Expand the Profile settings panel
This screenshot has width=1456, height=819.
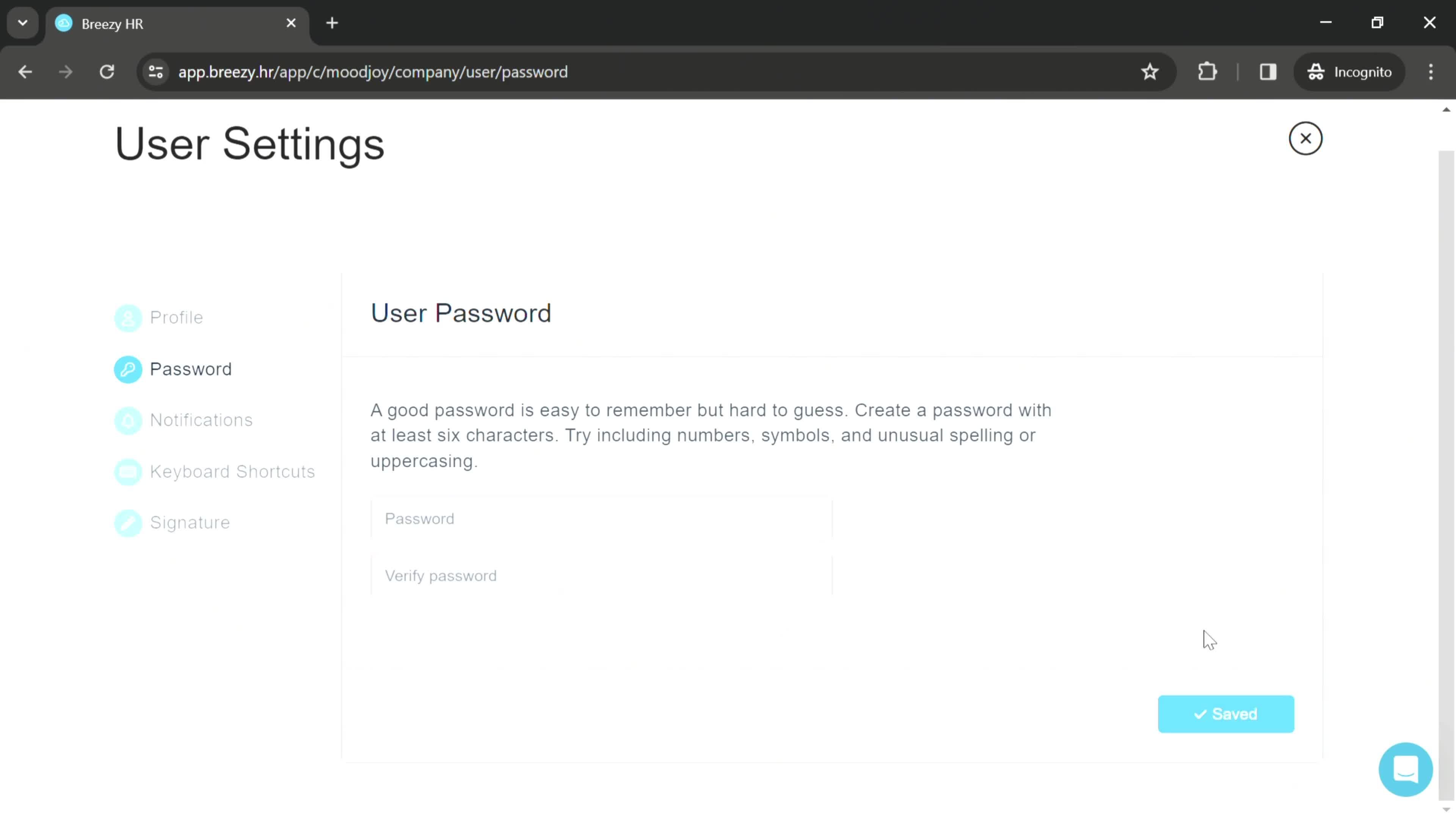(x=176, y=317)
